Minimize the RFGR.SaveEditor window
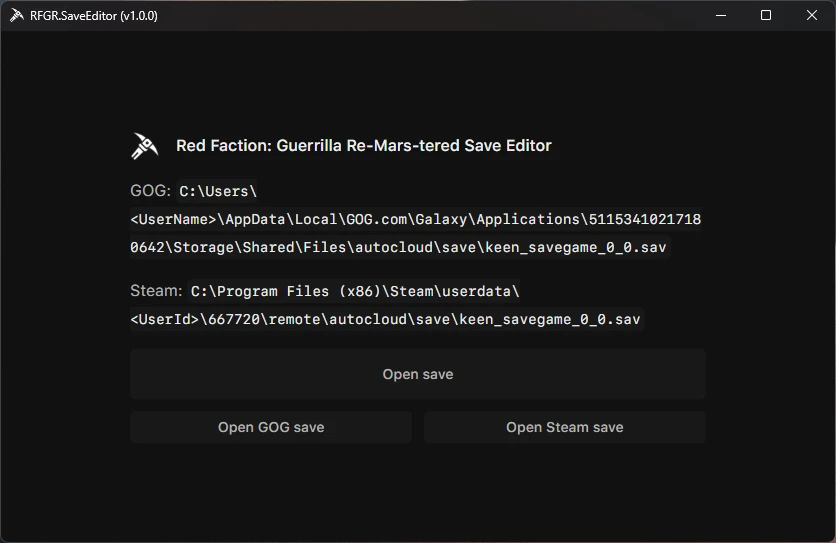836x543 pixels. tap(721, 15)
